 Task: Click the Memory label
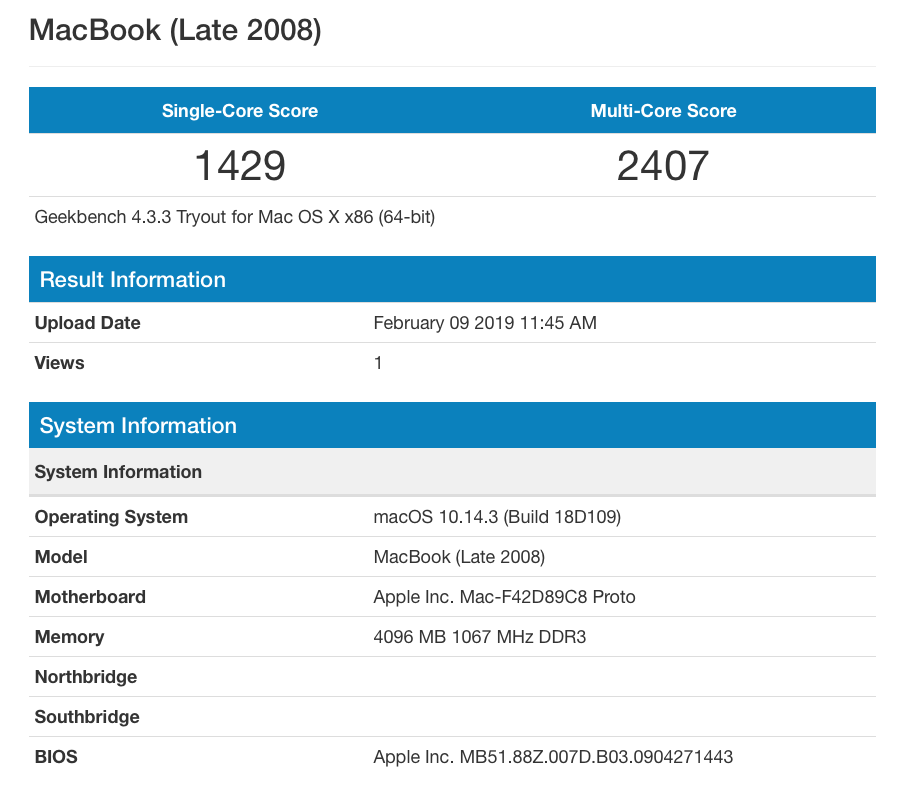tap(69, 637)
